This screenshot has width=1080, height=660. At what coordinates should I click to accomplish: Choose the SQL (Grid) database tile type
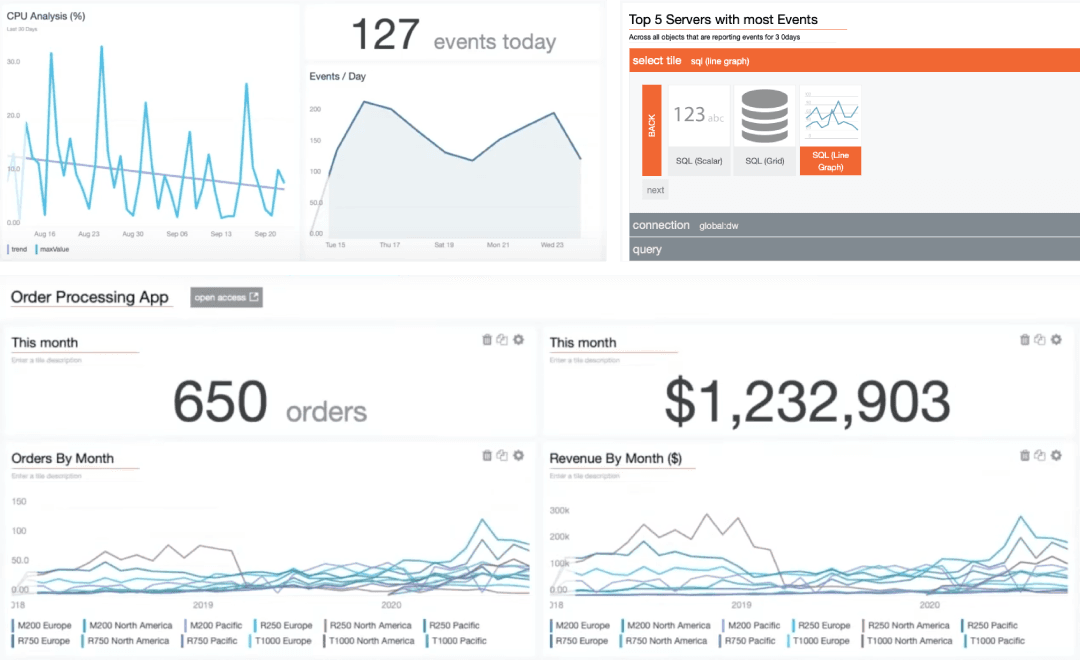[x=763, y=129]
